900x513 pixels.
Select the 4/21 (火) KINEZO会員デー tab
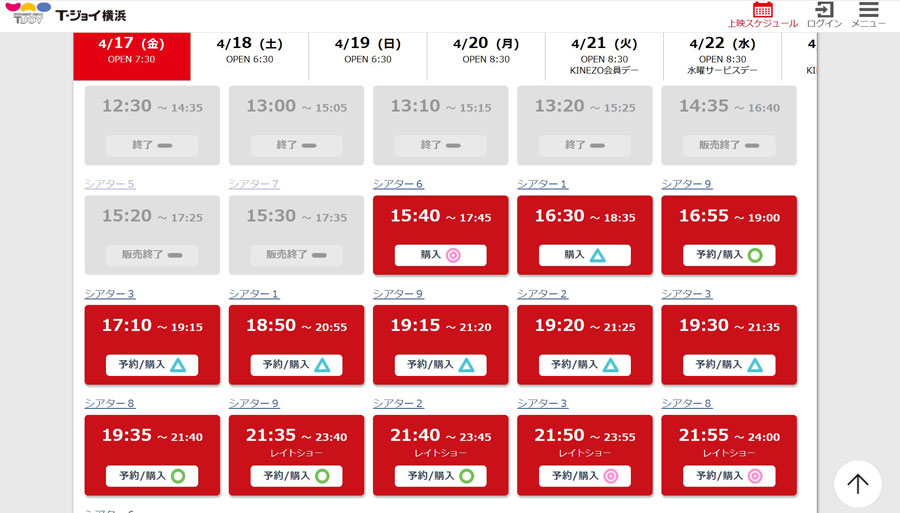[604, 55]
